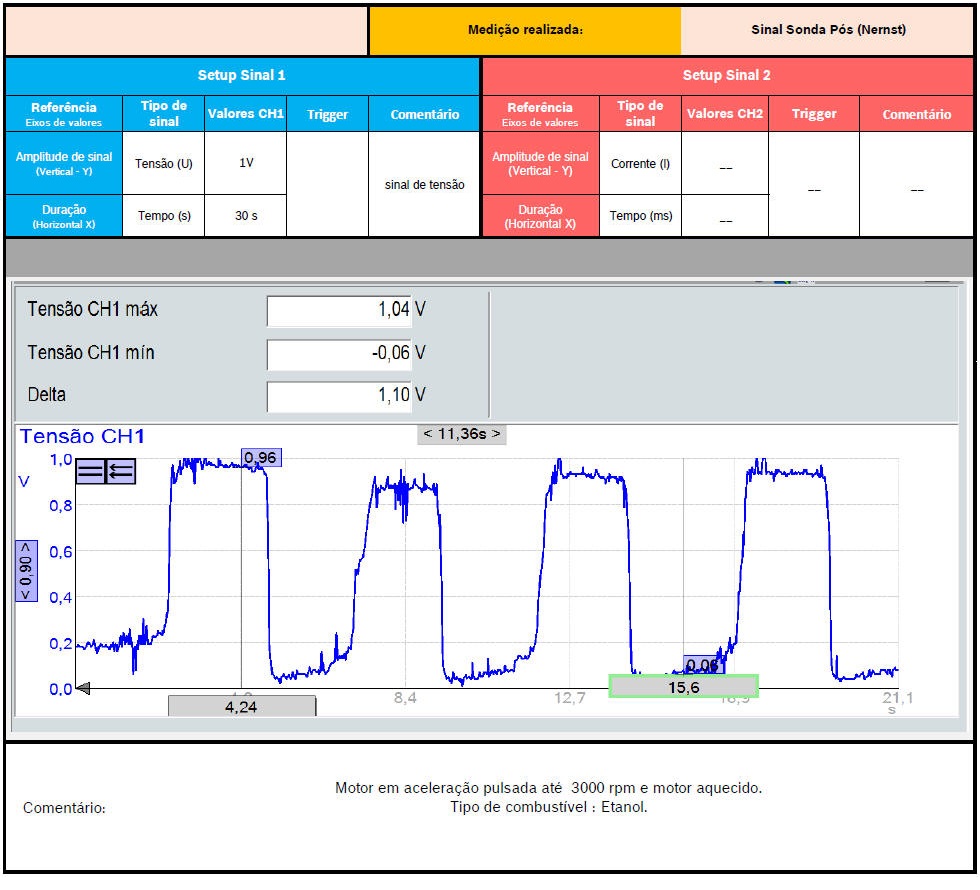
Task: Click the 'sinal de tensão' comment cell
Action: 424,185
